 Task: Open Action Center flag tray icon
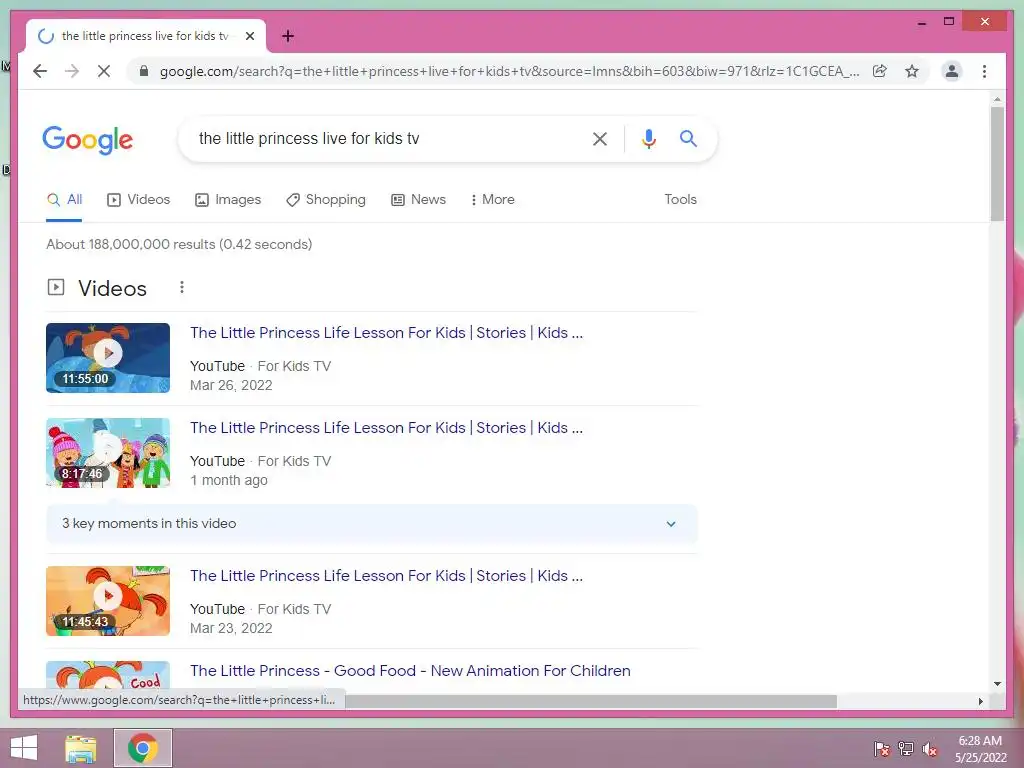(x=882, y=749)
